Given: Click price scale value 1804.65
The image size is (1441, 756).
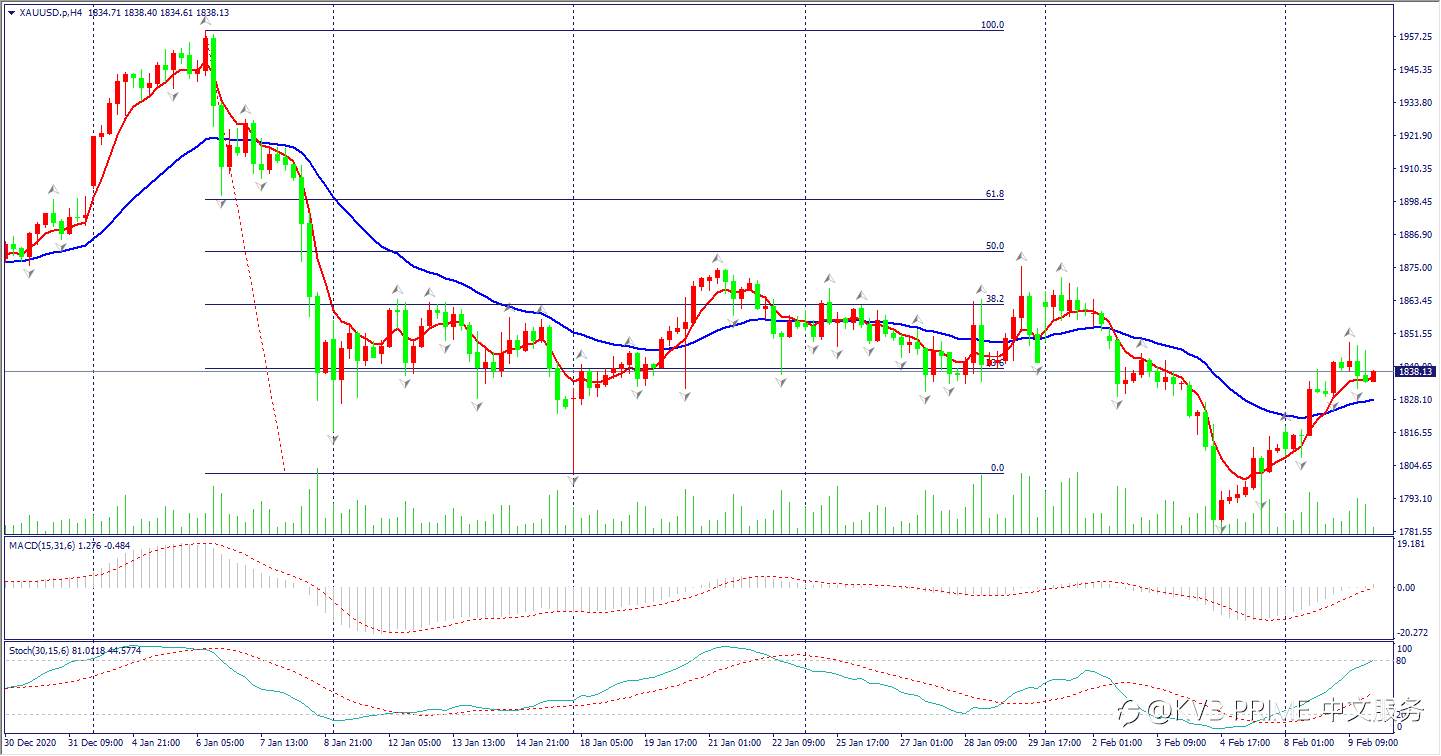Looking at the screenshot, I should pyautogui.click(x=1415, y=466).
